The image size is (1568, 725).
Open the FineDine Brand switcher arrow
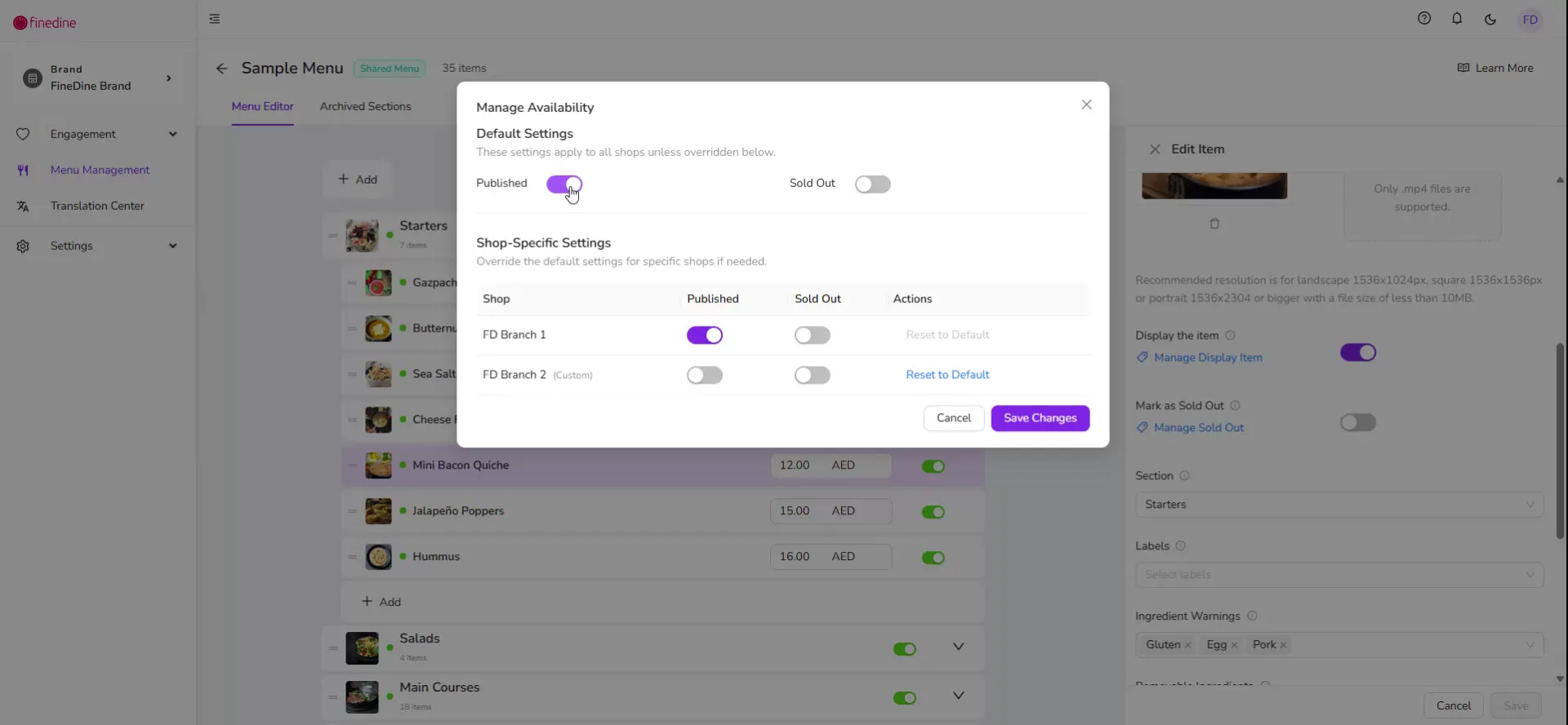(169, 78)
